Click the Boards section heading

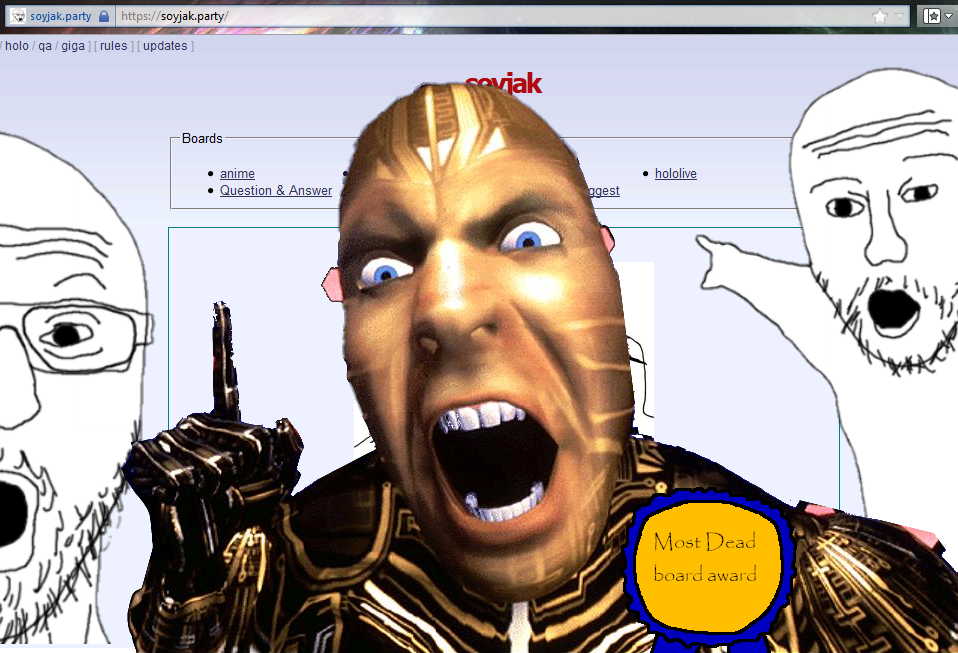pyautogui.click(x=202, y=139)
